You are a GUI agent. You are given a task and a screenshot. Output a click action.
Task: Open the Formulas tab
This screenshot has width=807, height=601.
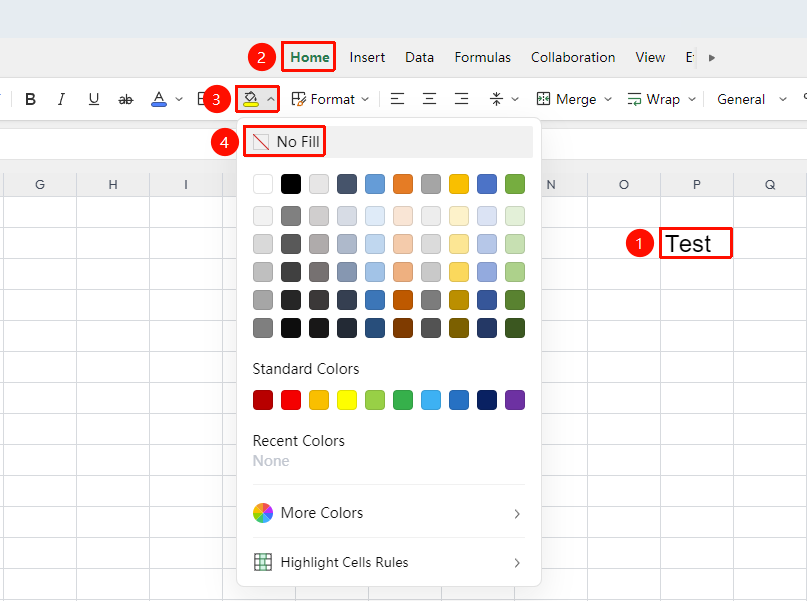[x=482, y=57]
